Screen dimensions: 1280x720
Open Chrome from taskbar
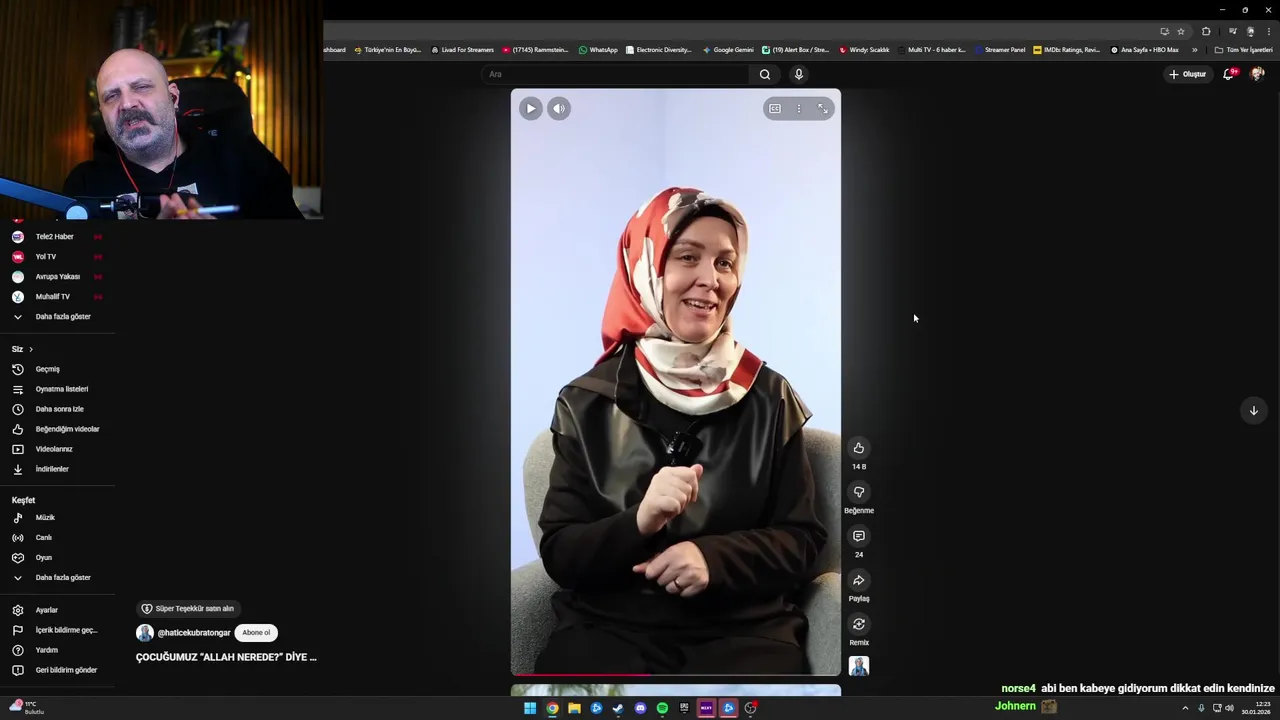(x=552, y=708)
